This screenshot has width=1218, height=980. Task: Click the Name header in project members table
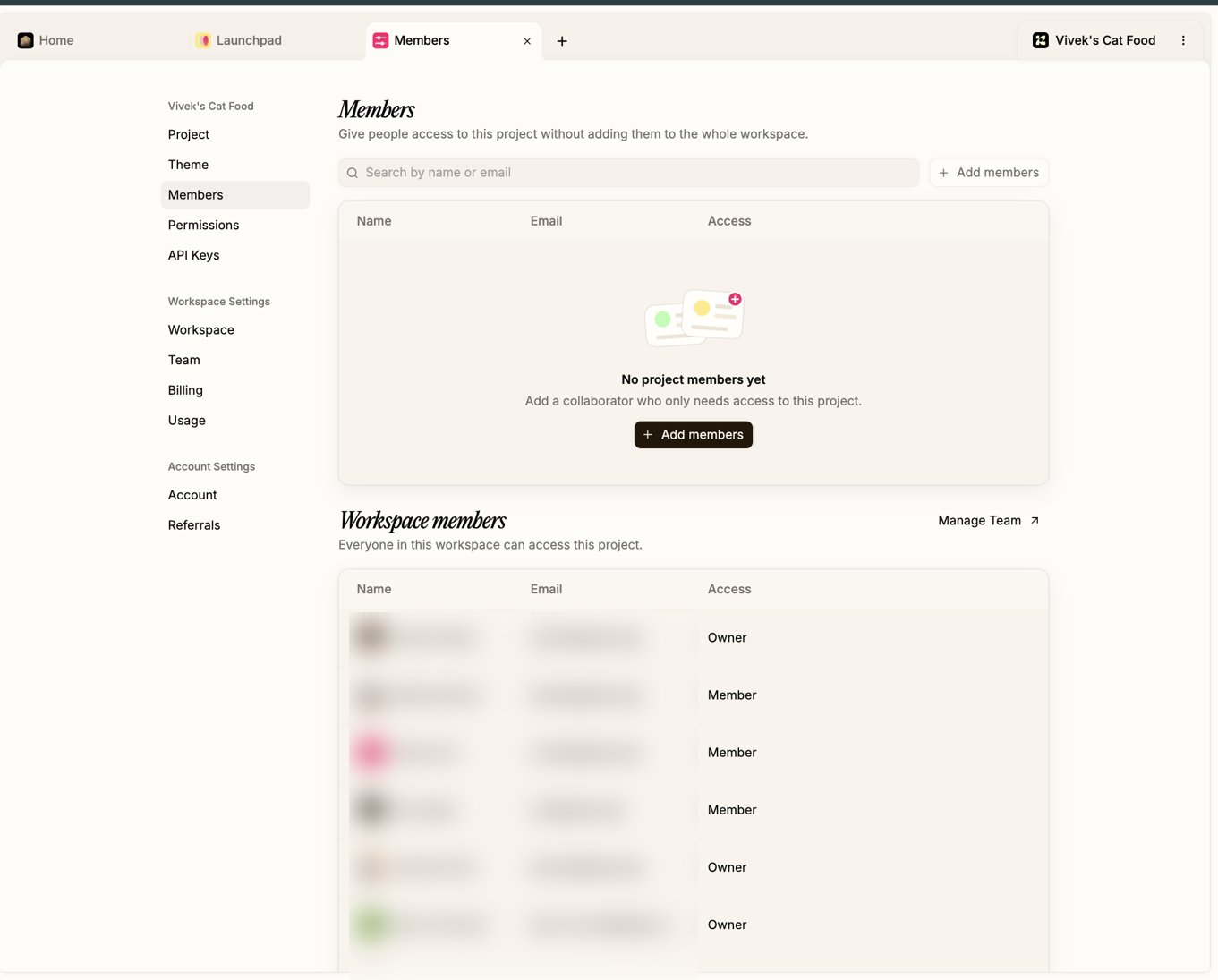point(374,221)
